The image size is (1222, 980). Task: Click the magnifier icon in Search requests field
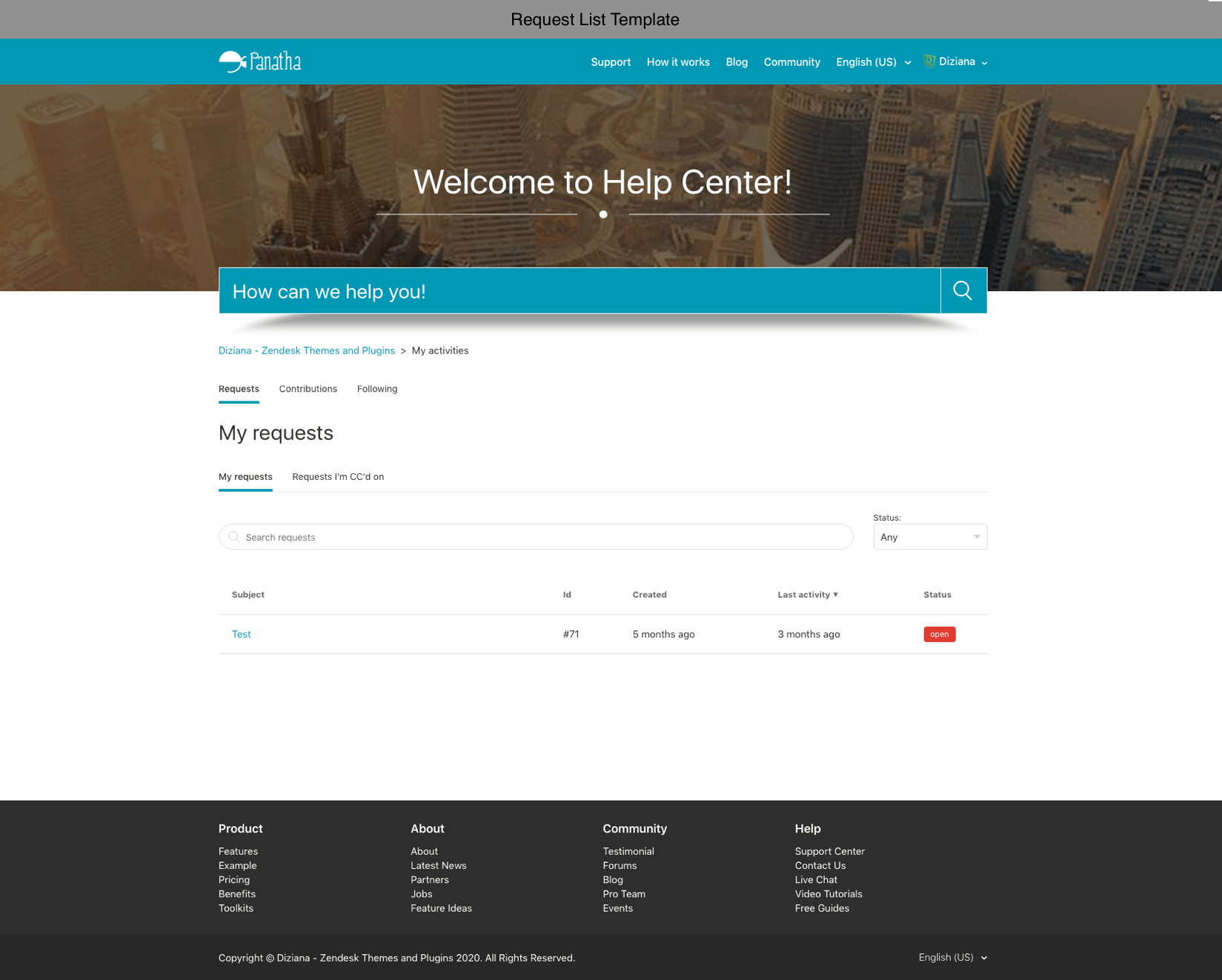(234, 537)
